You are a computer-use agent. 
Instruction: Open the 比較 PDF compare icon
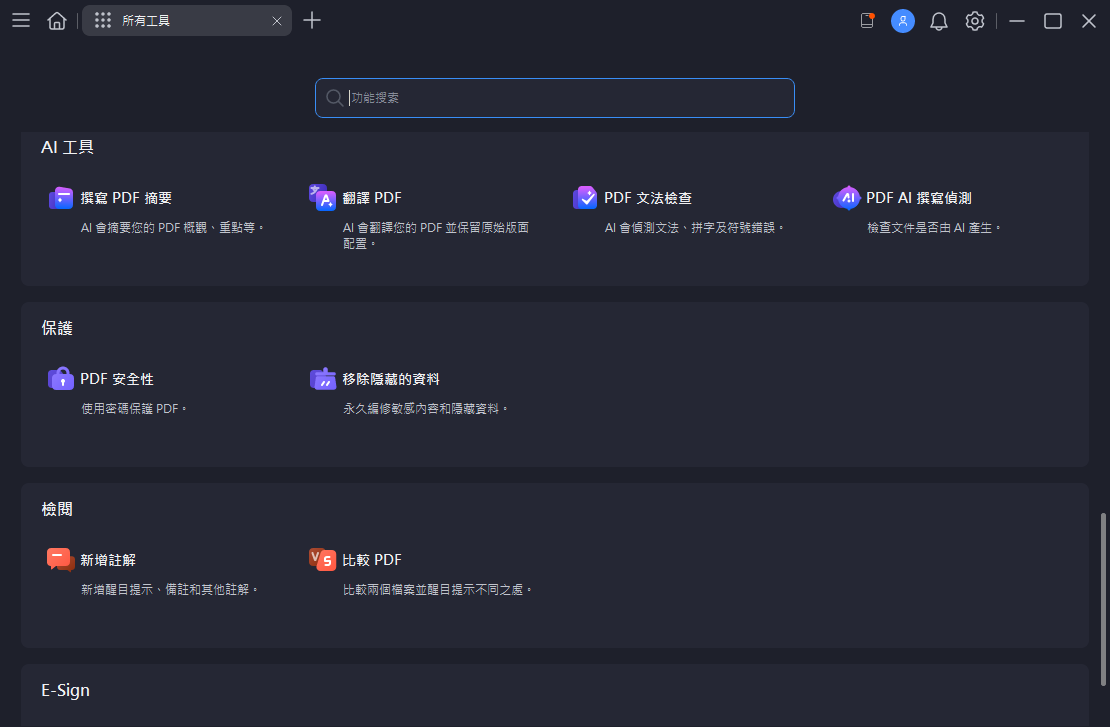click(322, 560)
